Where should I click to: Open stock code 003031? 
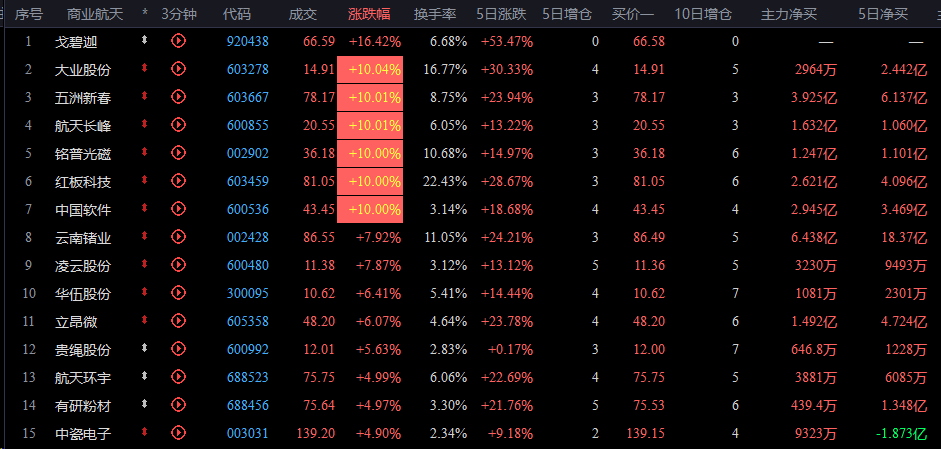pos(248,433)
